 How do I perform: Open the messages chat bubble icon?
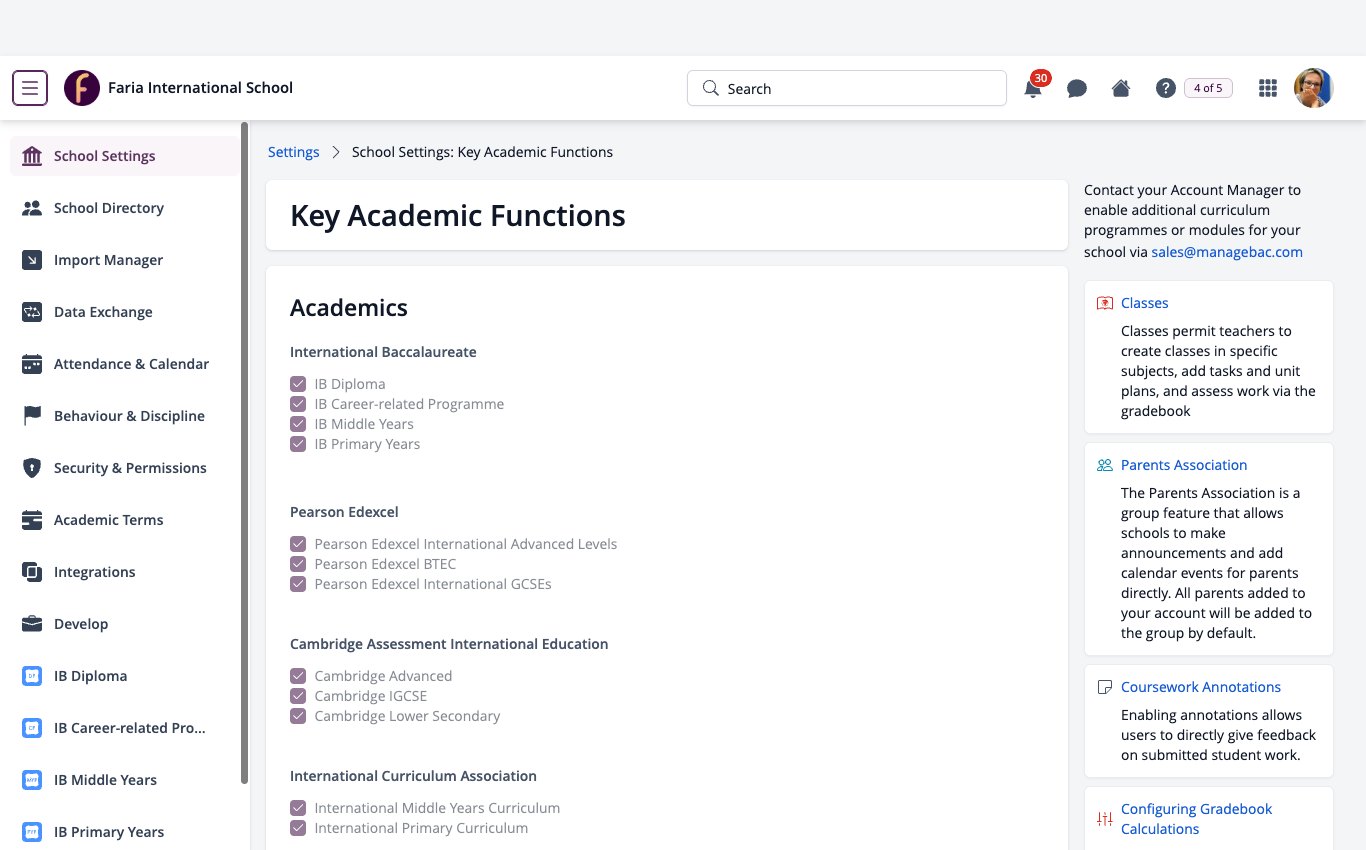click(x=1077, y=89)
